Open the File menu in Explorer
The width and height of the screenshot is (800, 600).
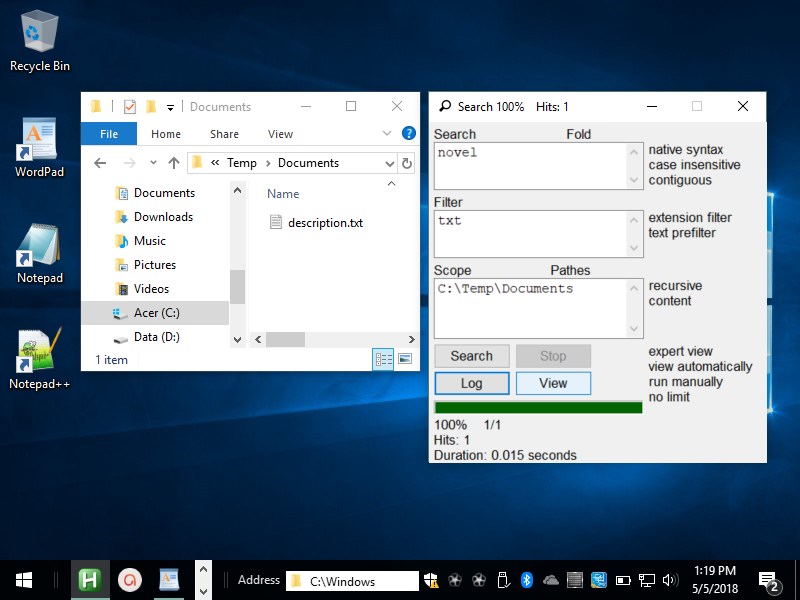(109, 134)
